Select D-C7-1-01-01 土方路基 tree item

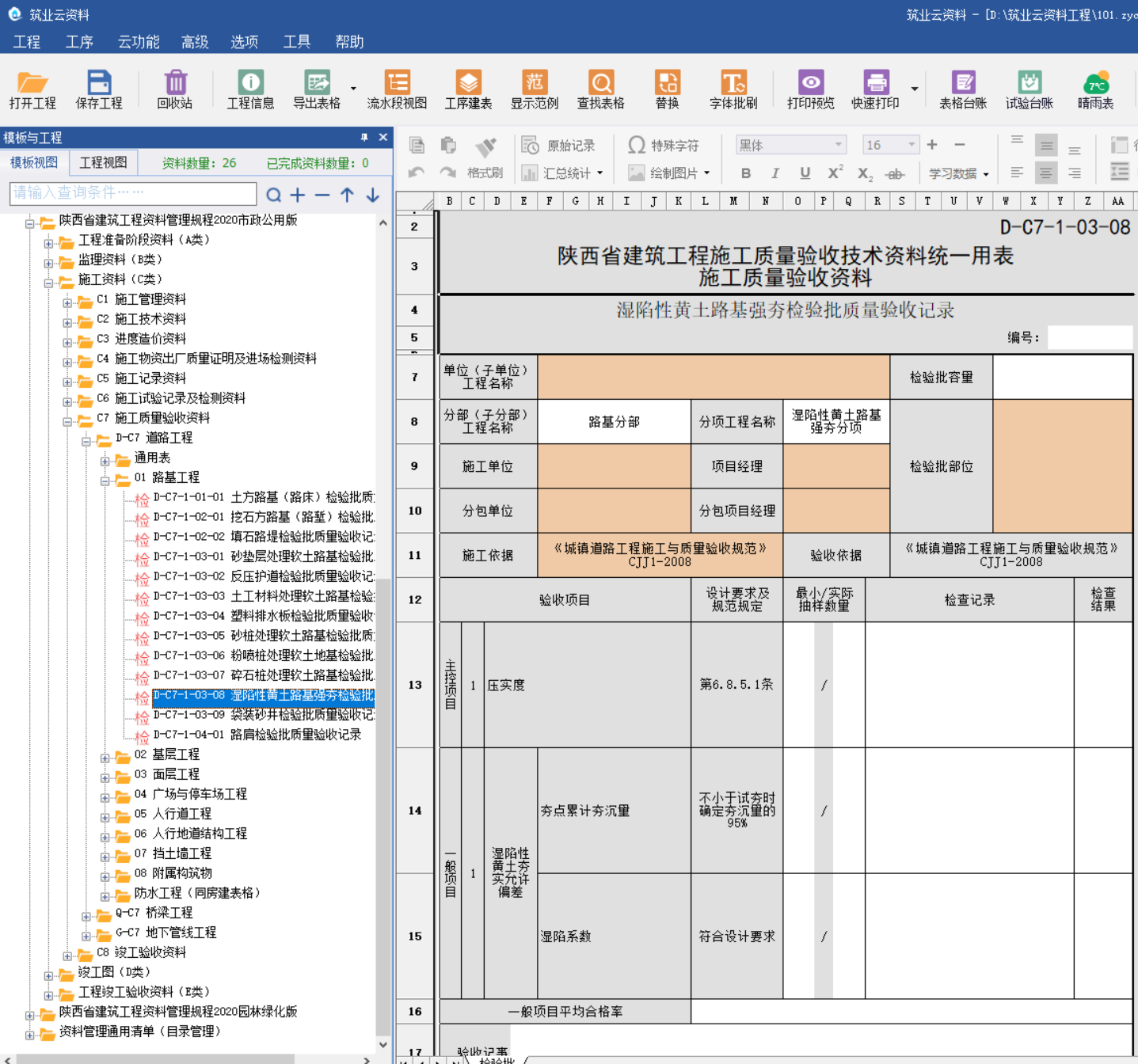pos(263,497)
